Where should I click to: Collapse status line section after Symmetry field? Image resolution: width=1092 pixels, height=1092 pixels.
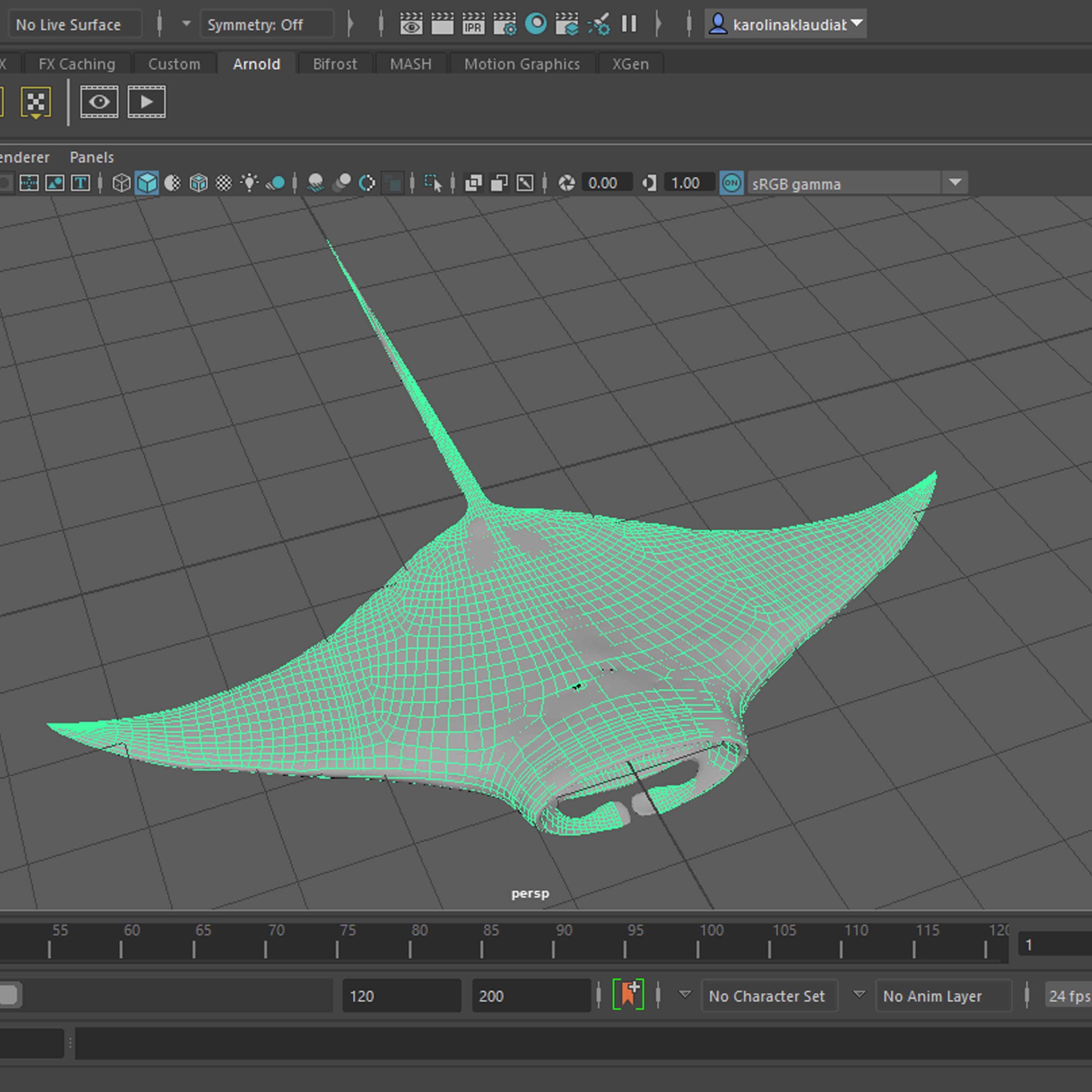[351, 24]
